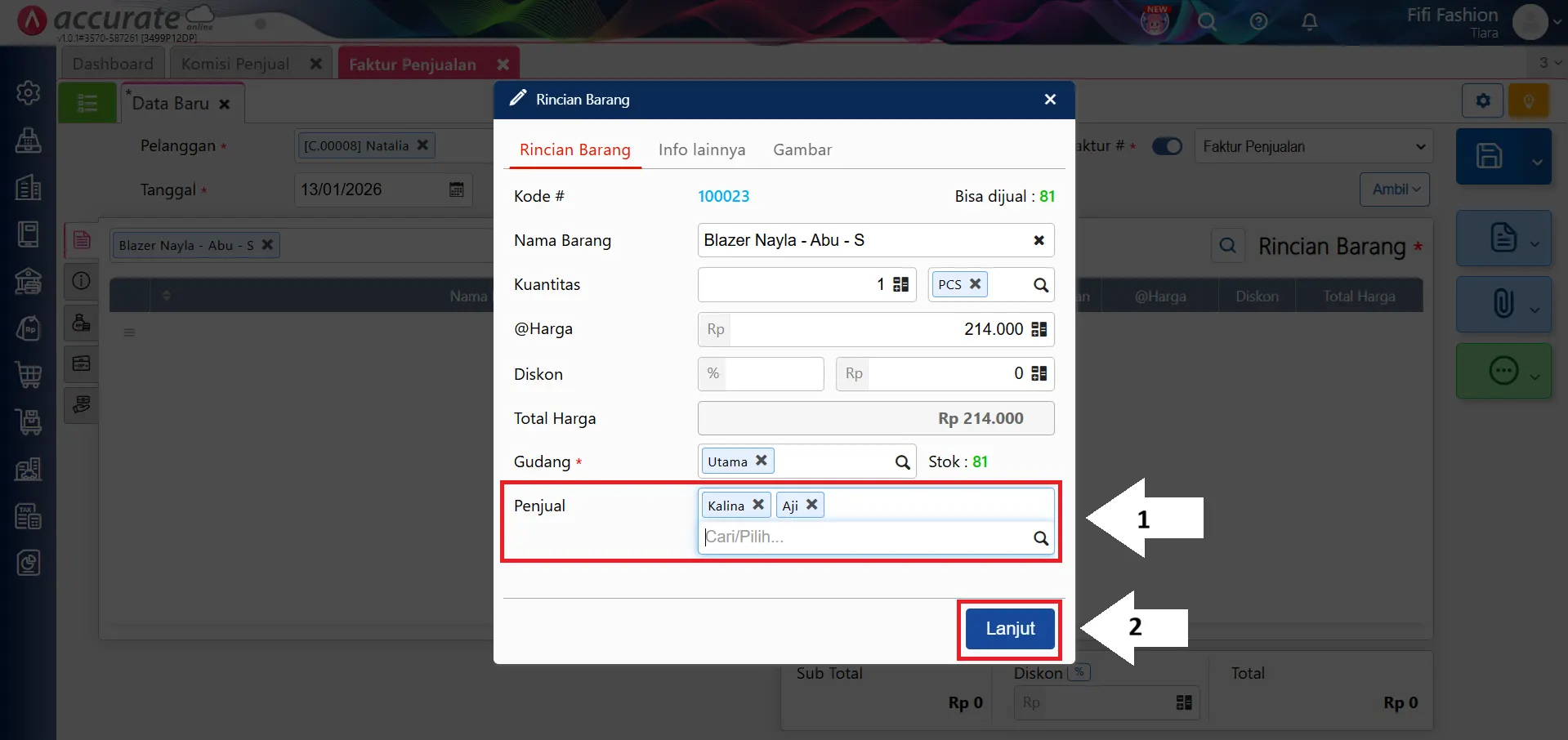Image resolution: width=1568 pixels, height=740 pixels.
Task: Click the search icon in Penjual field
Action: coord(1040,538)
